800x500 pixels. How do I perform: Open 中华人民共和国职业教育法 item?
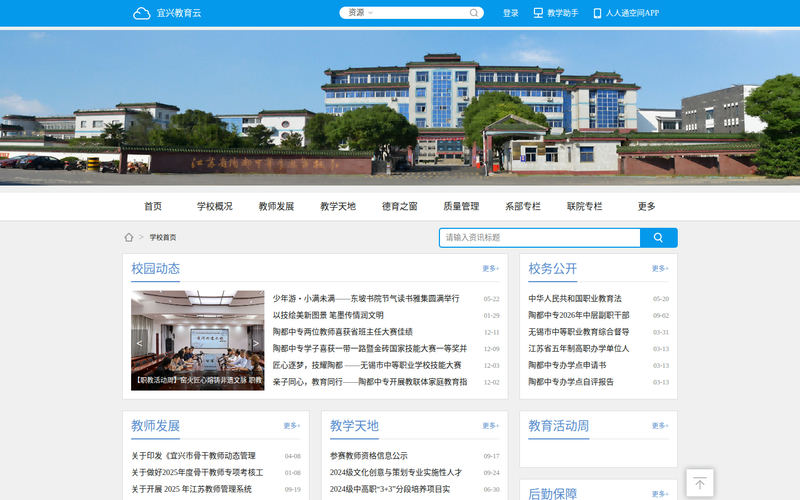click(575, 298)
